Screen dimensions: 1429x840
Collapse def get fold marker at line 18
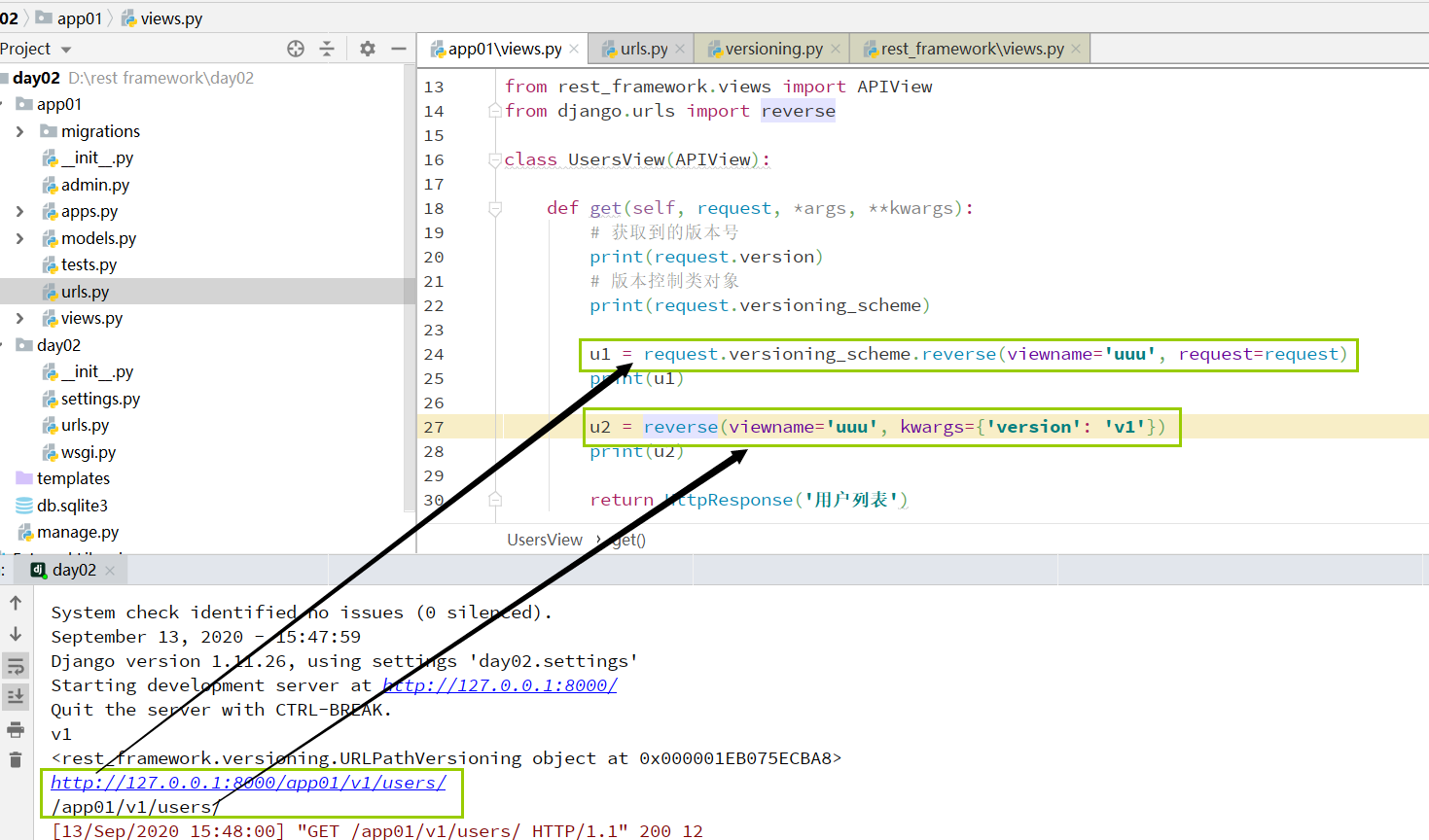(x=495, y=208)
